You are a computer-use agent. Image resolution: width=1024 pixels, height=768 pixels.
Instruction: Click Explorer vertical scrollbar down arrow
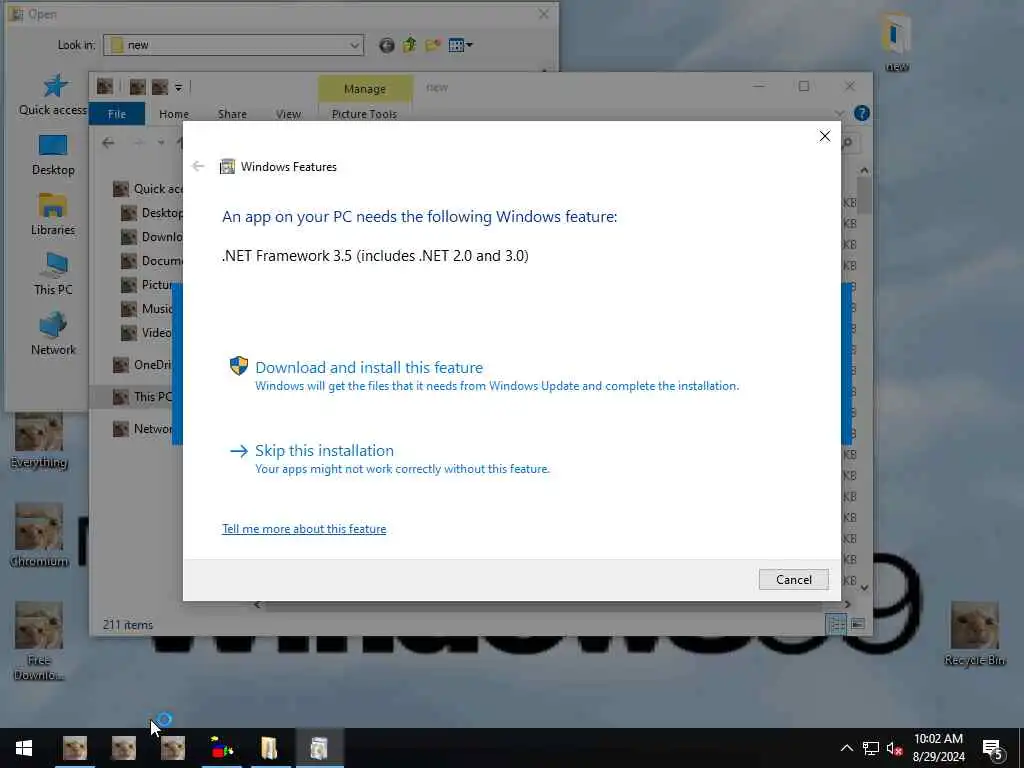click(864, 588)
